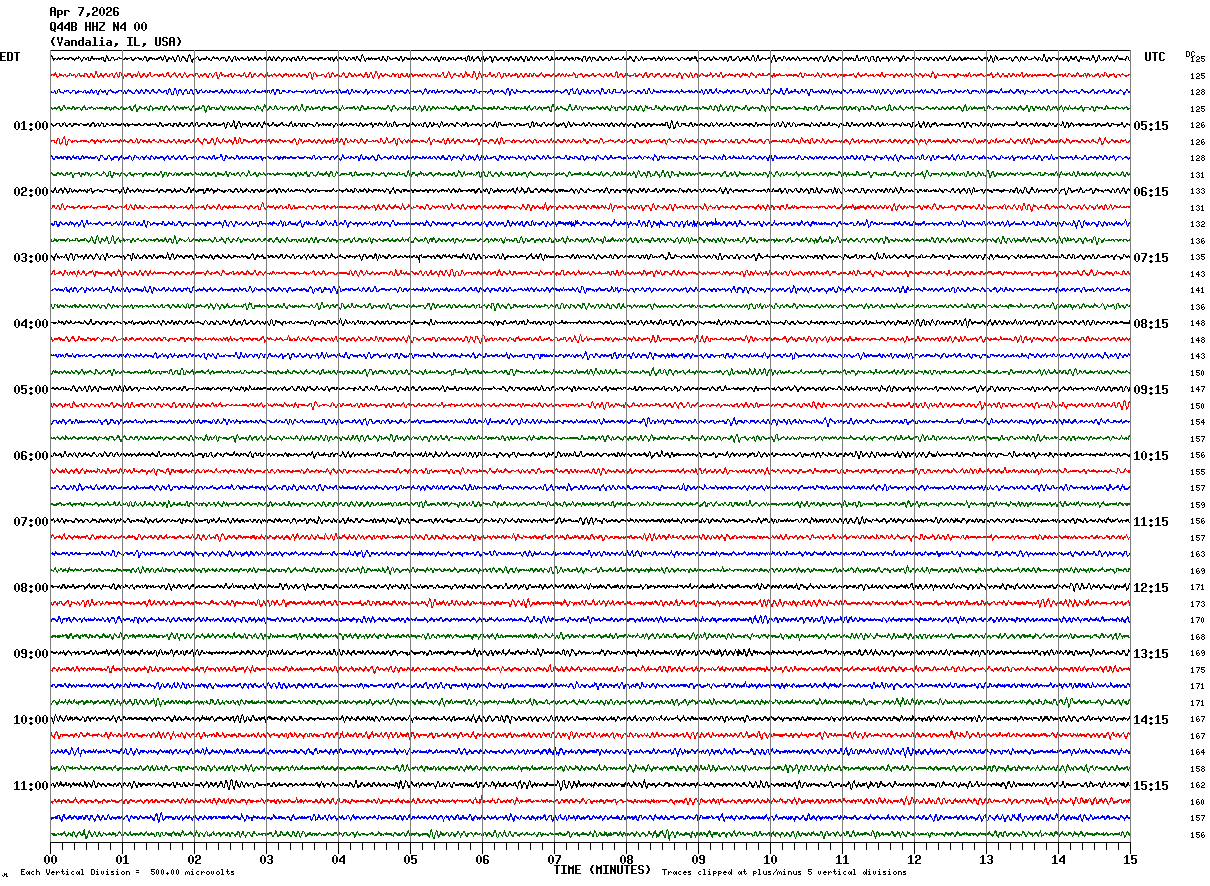The width and height of the screenshot is (1210, 886).
Task: Click the DC offset value 162
Action: (1197, 786)
